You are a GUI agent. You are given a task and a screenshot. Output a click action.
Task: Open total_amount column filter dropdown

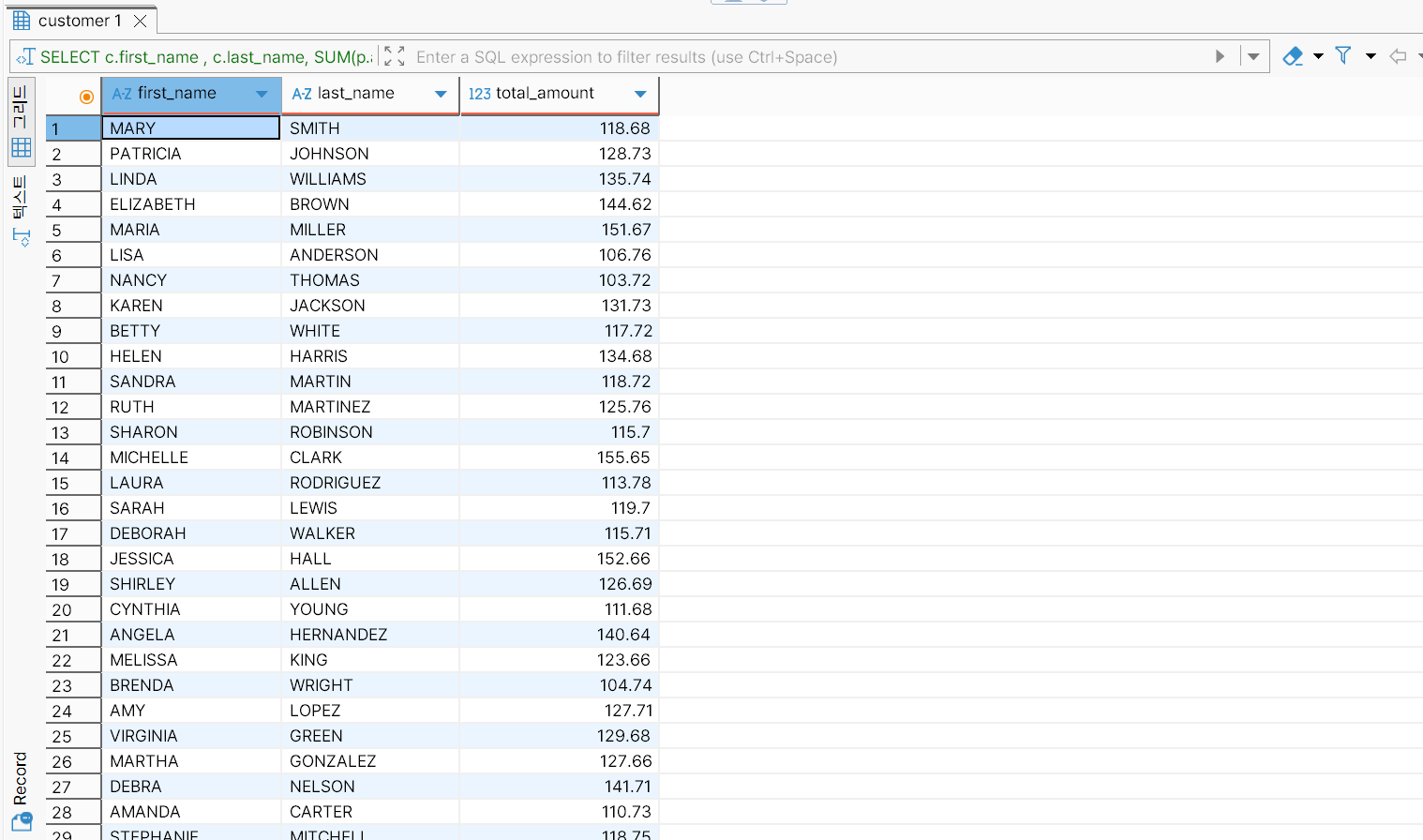(640, 94)
